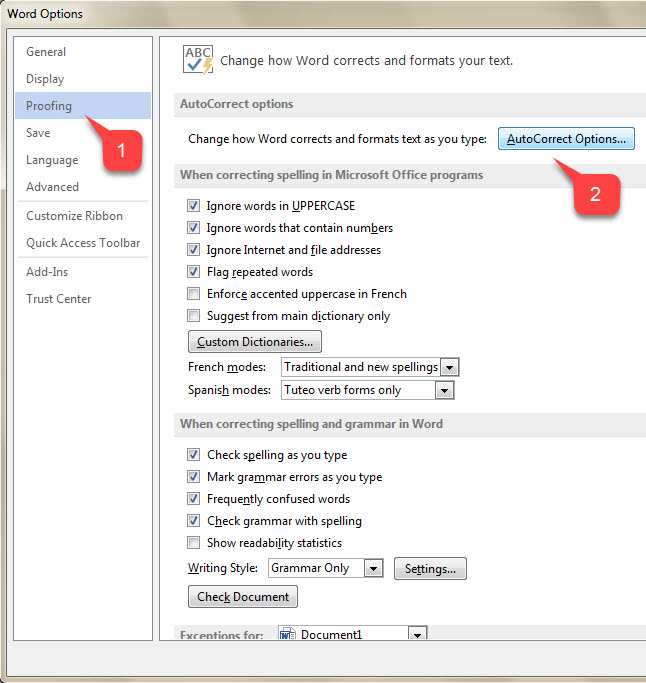
Task: Click the ABC proofing checkmark icon
Action: [198, 59]
